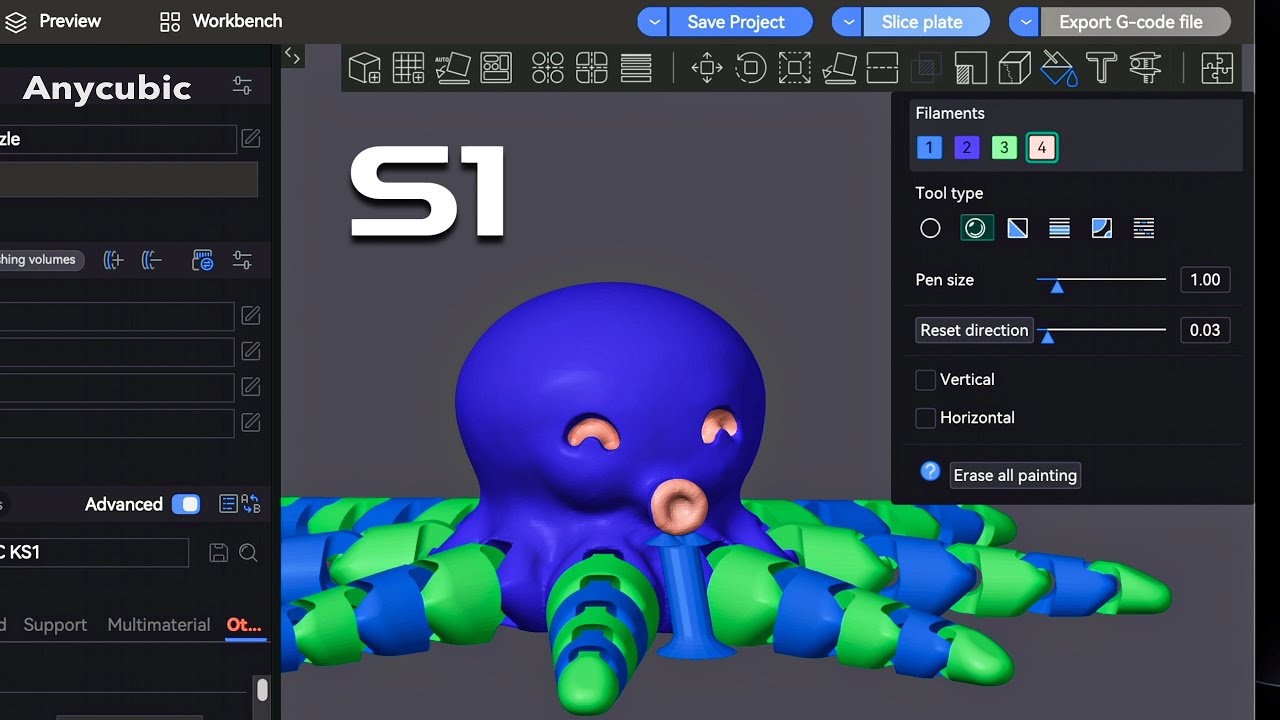Open the Others settings tab
The width and height of the screenshot is (1280, 720).
(244, 625)
